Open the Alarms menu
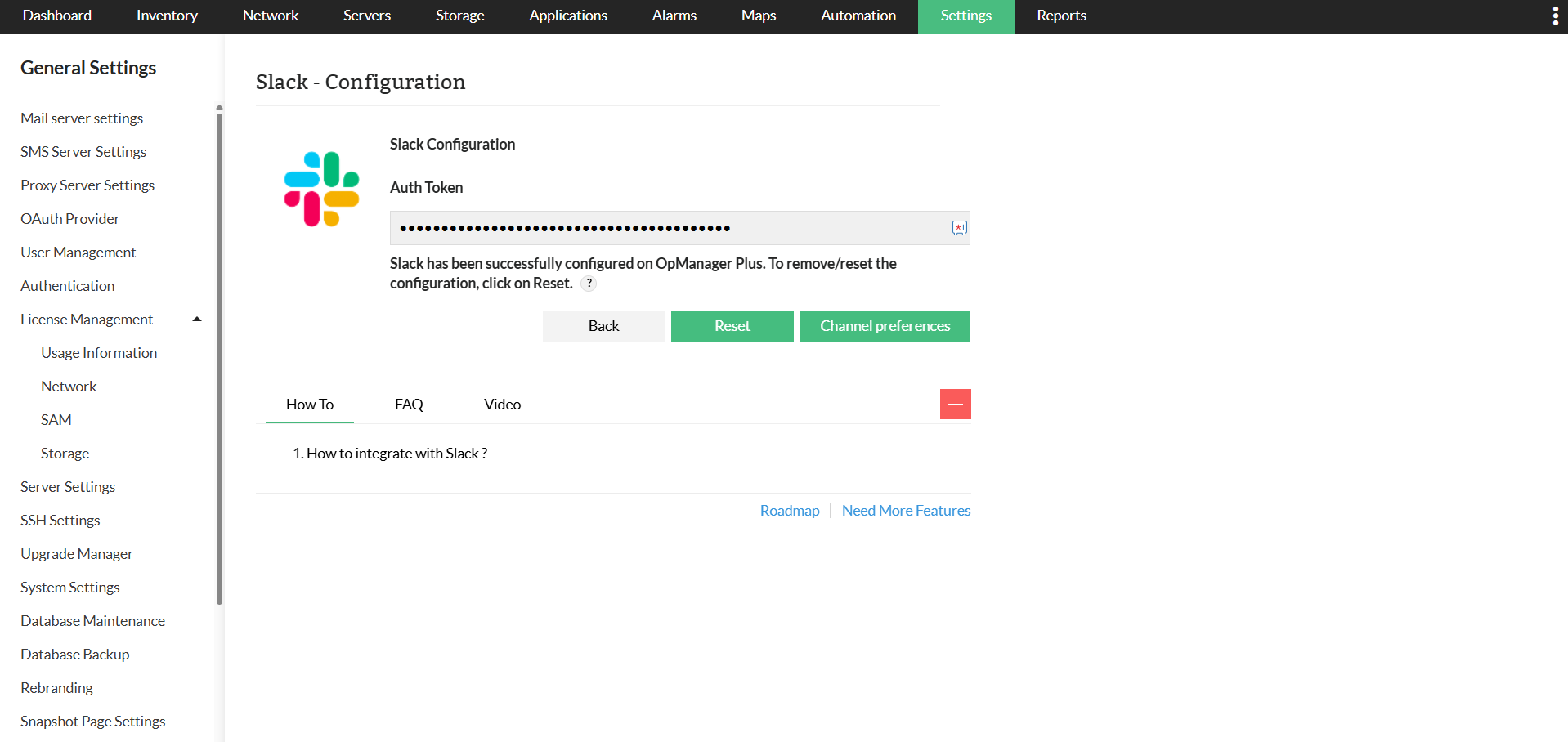This screenshot has width=1568, height=742. (x=674, y=16)
